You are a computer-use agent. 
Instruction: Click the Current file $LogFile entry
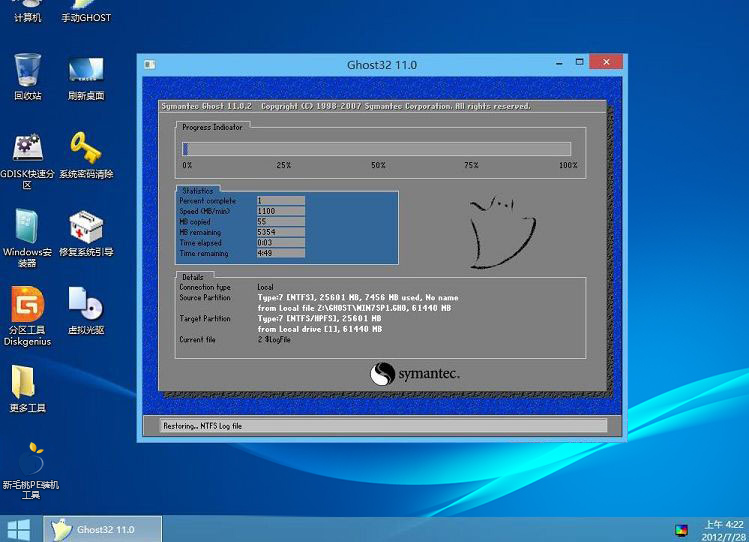274,340
